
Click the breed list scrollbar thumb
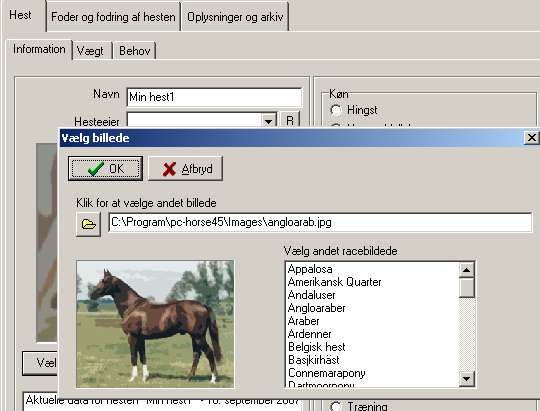point(467,288)
